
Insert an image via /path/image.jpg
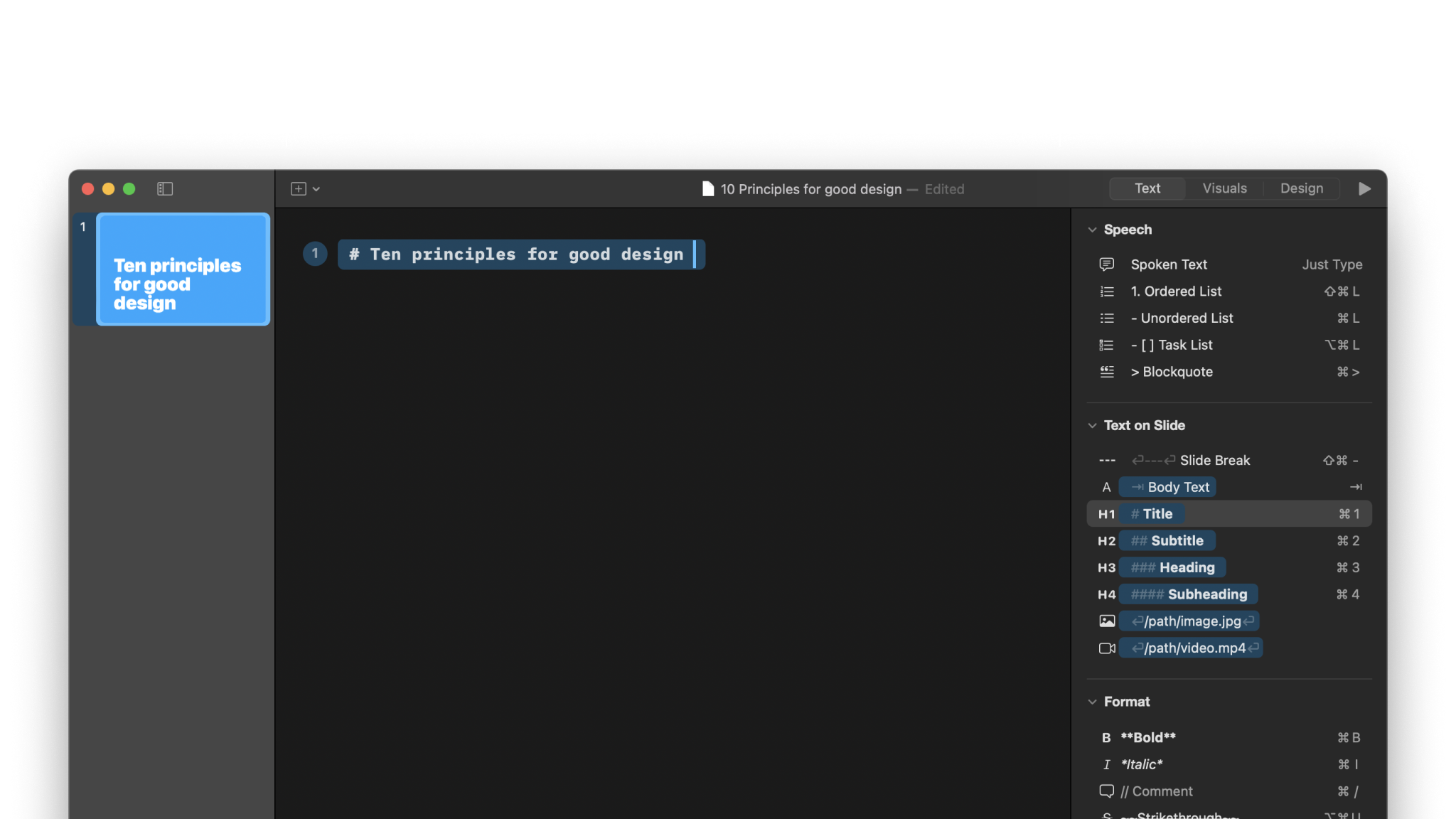[x=1189, y=621]
